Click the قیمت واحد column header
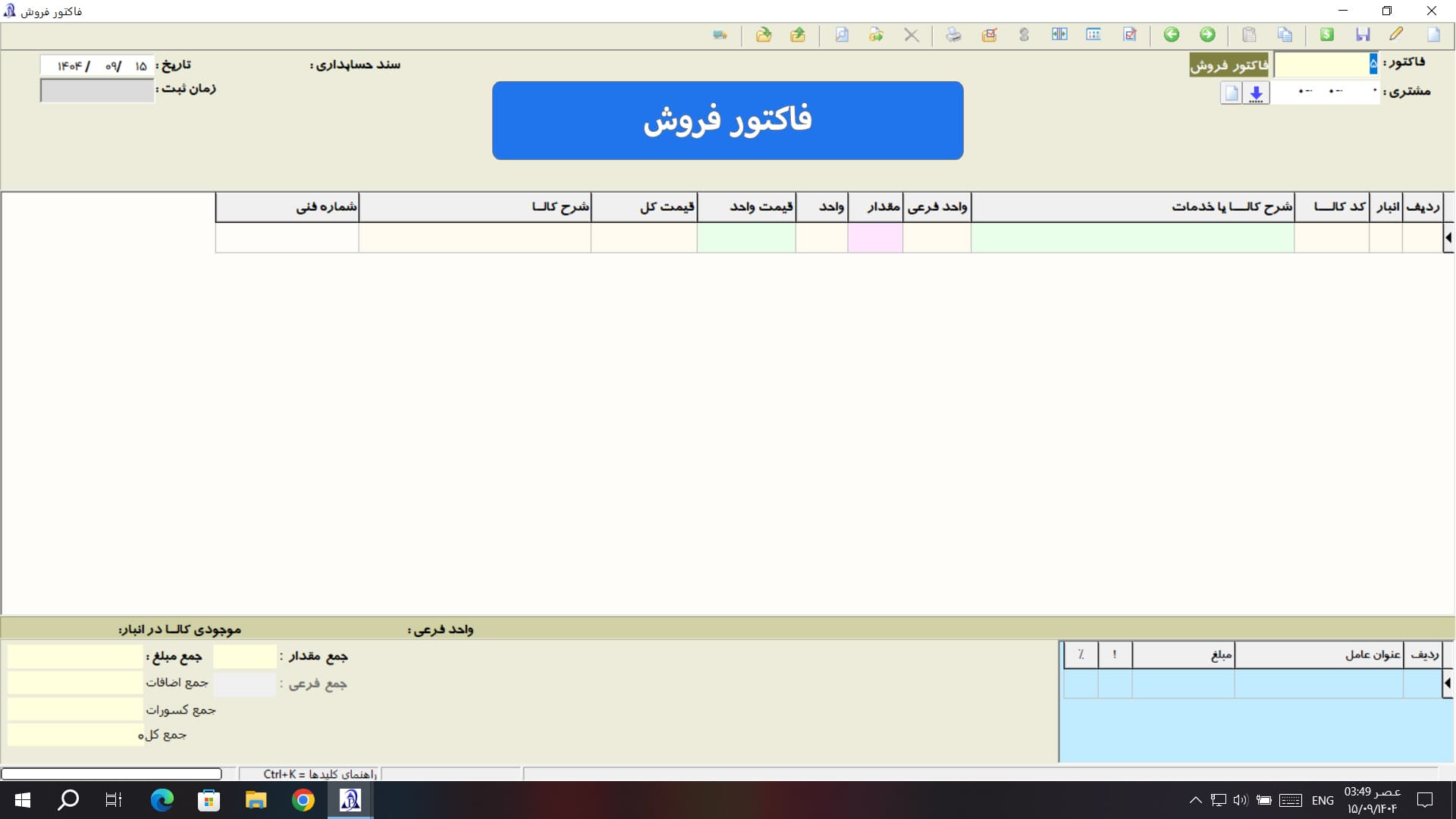This screenshot has width=1456, height=819. point(747,207)
